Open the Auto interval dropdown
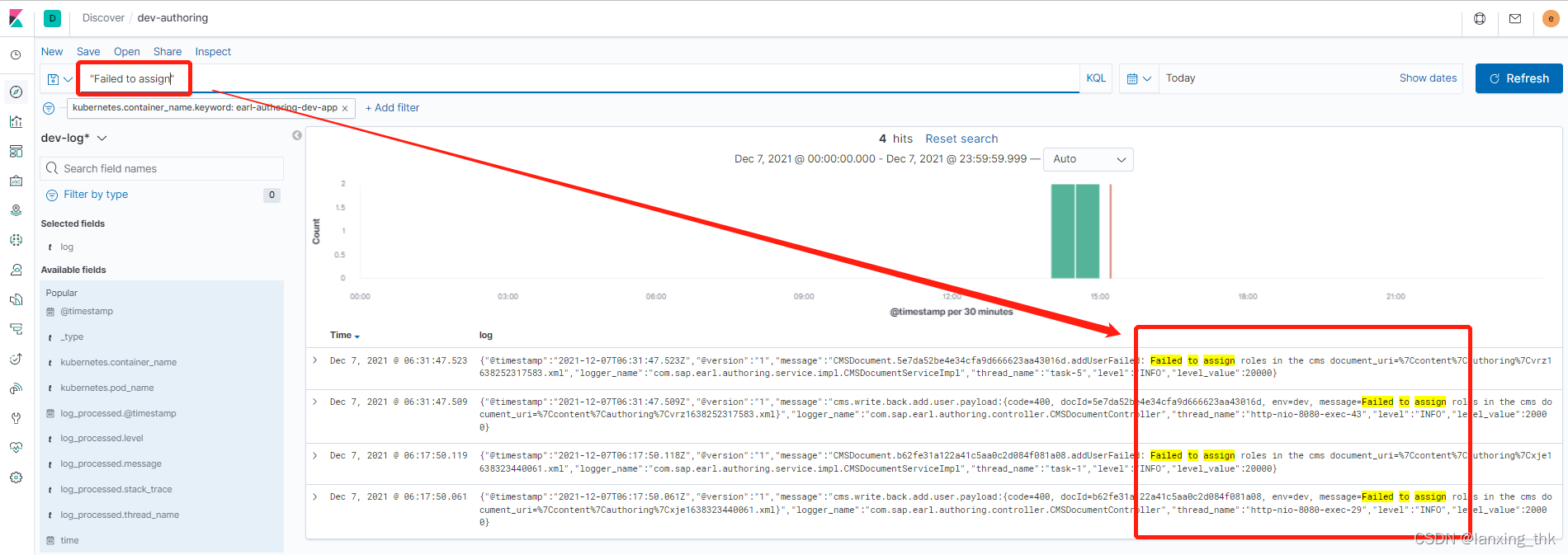The image size is (1568, 555). 1089,159
